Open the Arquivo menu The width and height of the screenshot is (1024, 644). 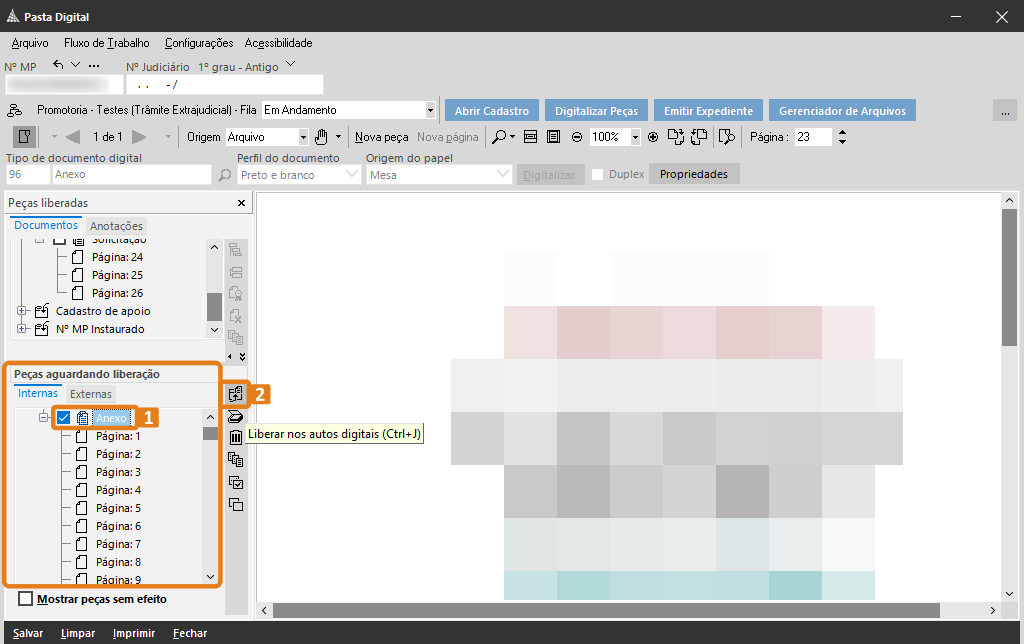click(30, 43)
